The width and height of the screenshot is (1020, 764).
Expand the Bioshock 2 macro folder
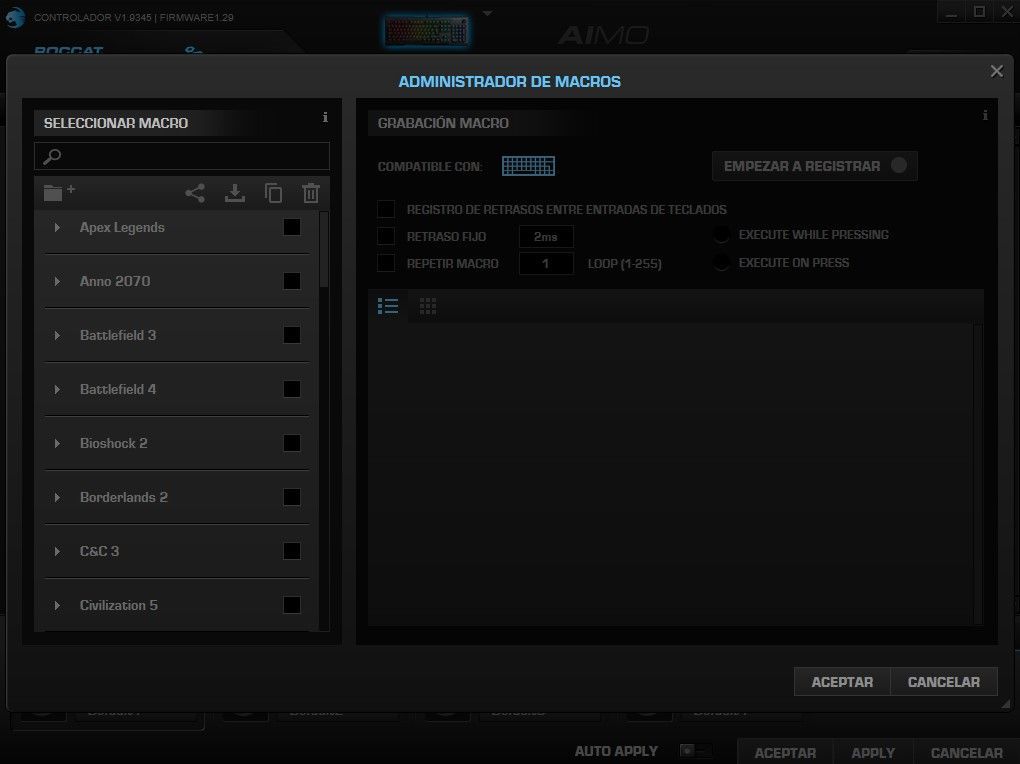57,444
